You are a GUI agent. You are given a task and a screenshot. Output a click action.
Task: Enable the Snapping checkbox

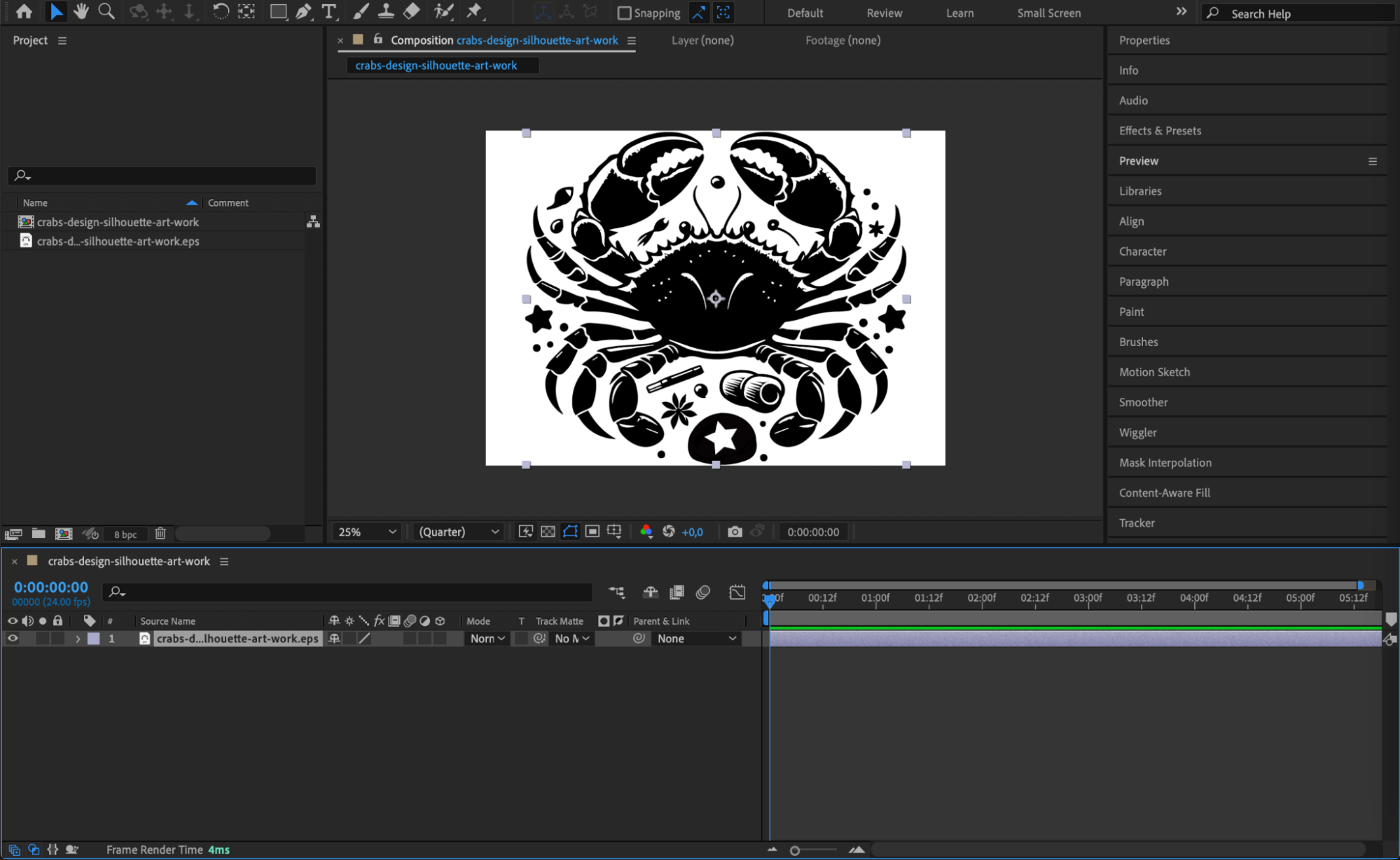click(x=624, y=13)
